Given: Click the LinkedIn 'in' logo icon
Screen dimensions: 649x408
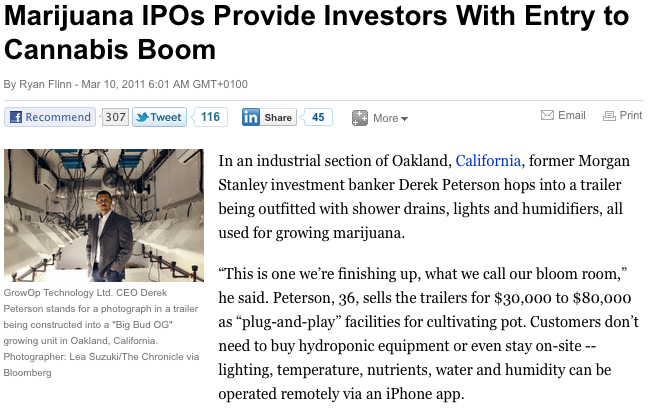Looking at the screenshot, I should 251,117.
